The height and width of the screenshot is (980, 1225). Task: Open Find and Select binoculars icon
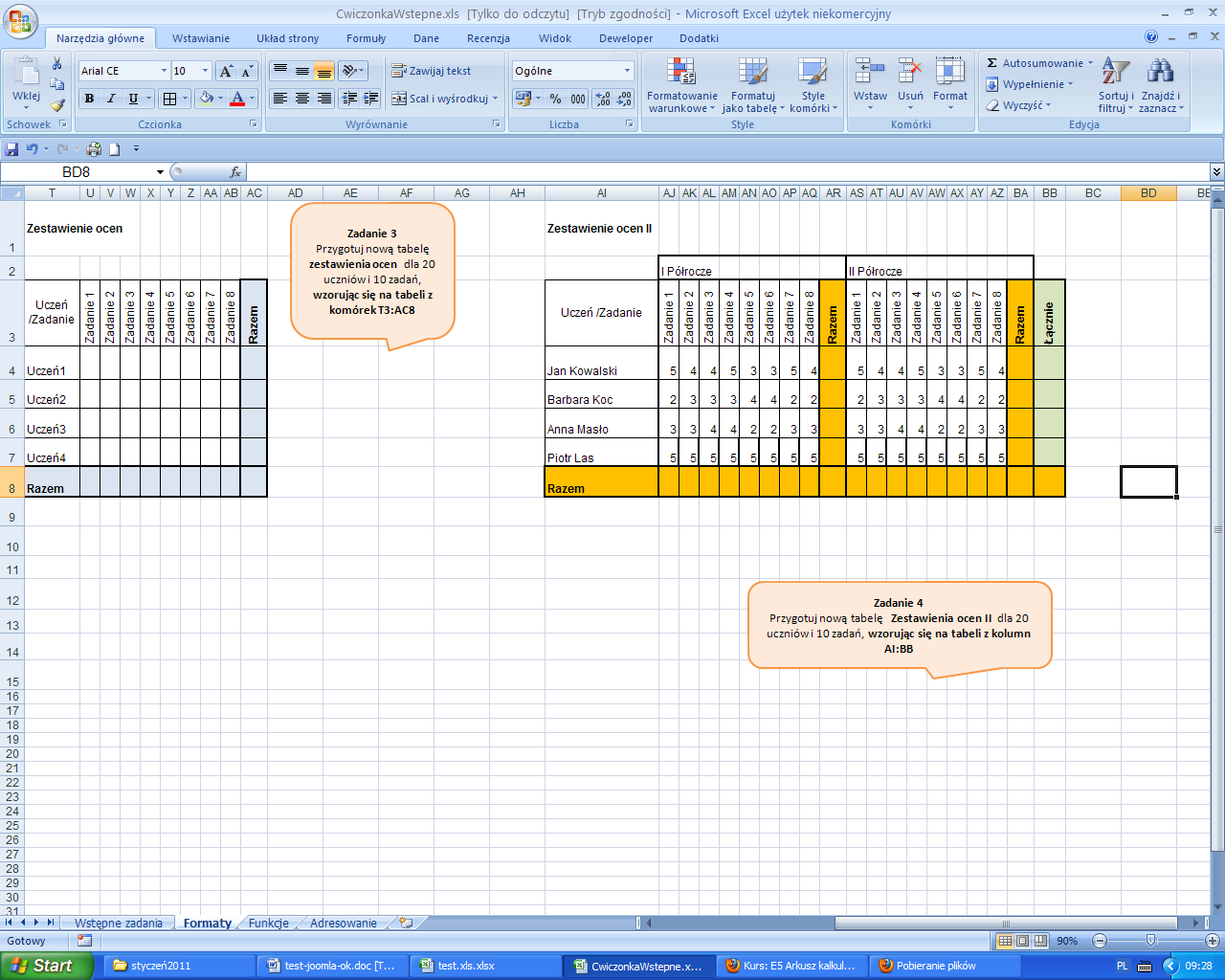click(1160, 72)
